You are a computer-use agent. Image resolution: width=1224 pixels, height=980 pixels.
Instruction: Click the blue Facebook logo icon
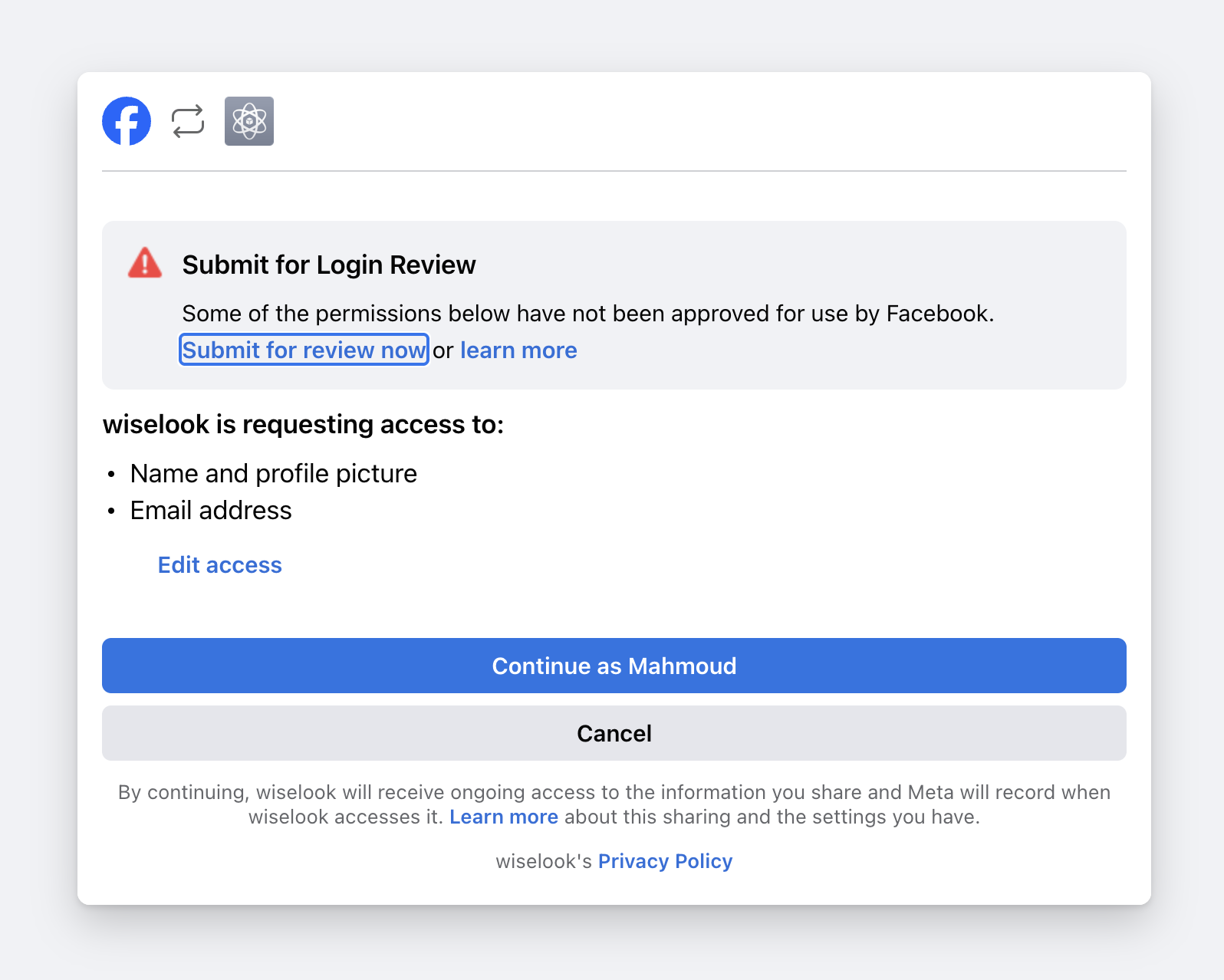pyautogui.click(x=127, y=121)
